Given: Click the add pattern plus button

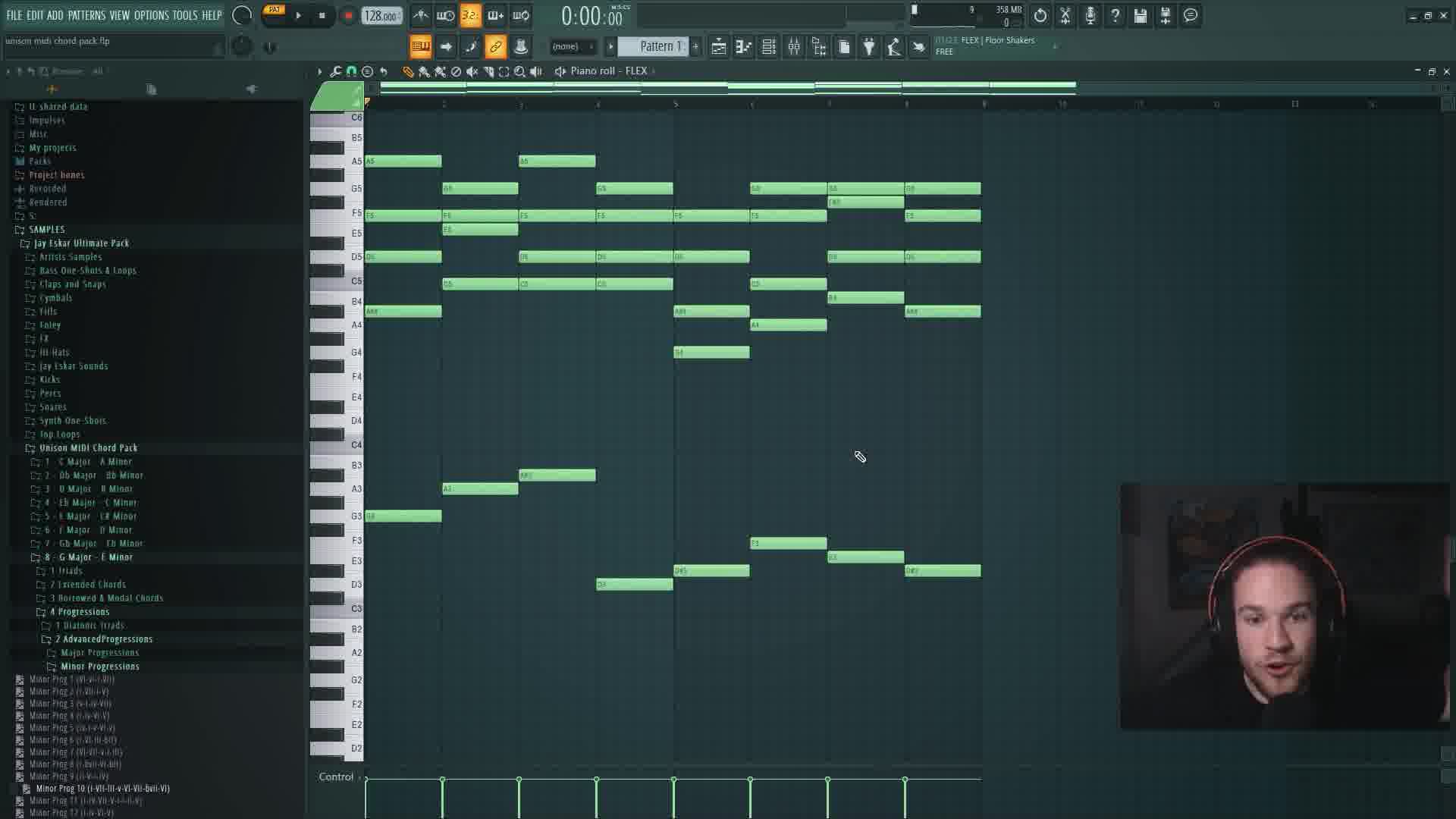Looking at the screenshot, I should pos(695,47).
